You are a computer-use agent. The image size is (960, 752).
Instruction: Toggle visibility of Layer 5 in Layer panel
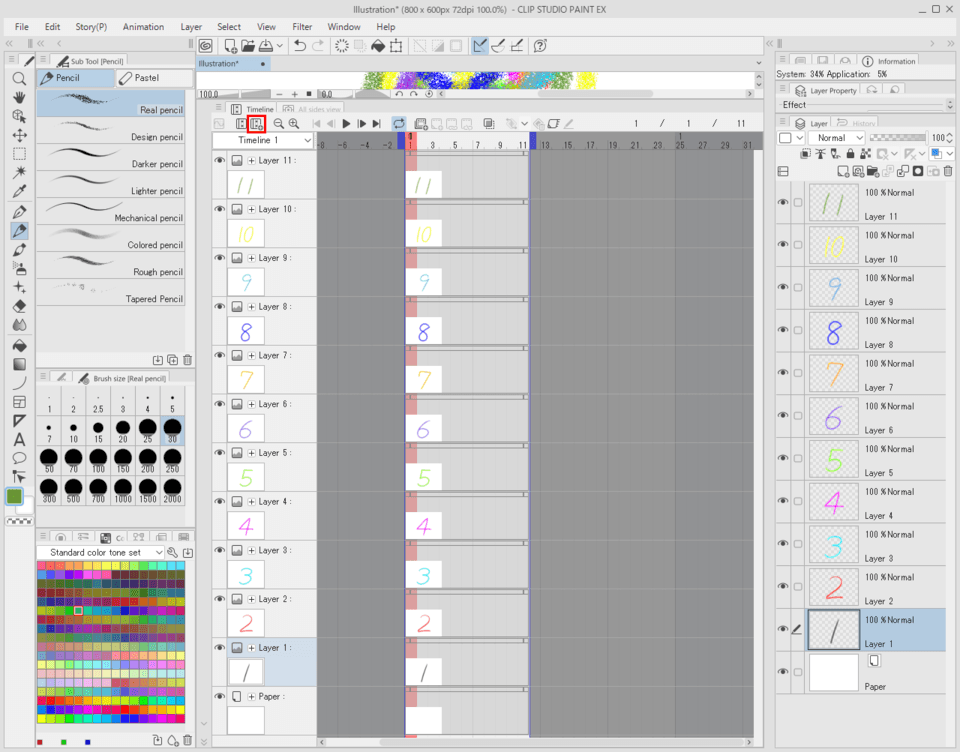[x=783, y=458]
